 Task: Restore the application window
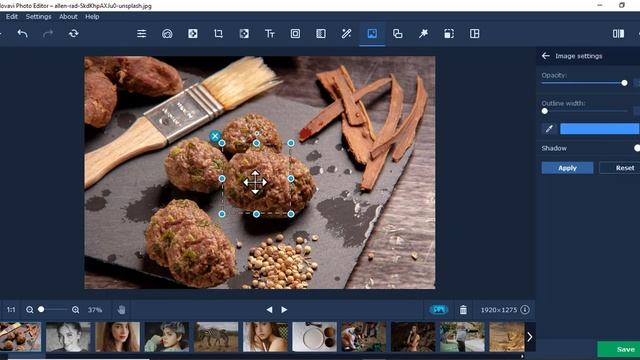click(622, 5)
